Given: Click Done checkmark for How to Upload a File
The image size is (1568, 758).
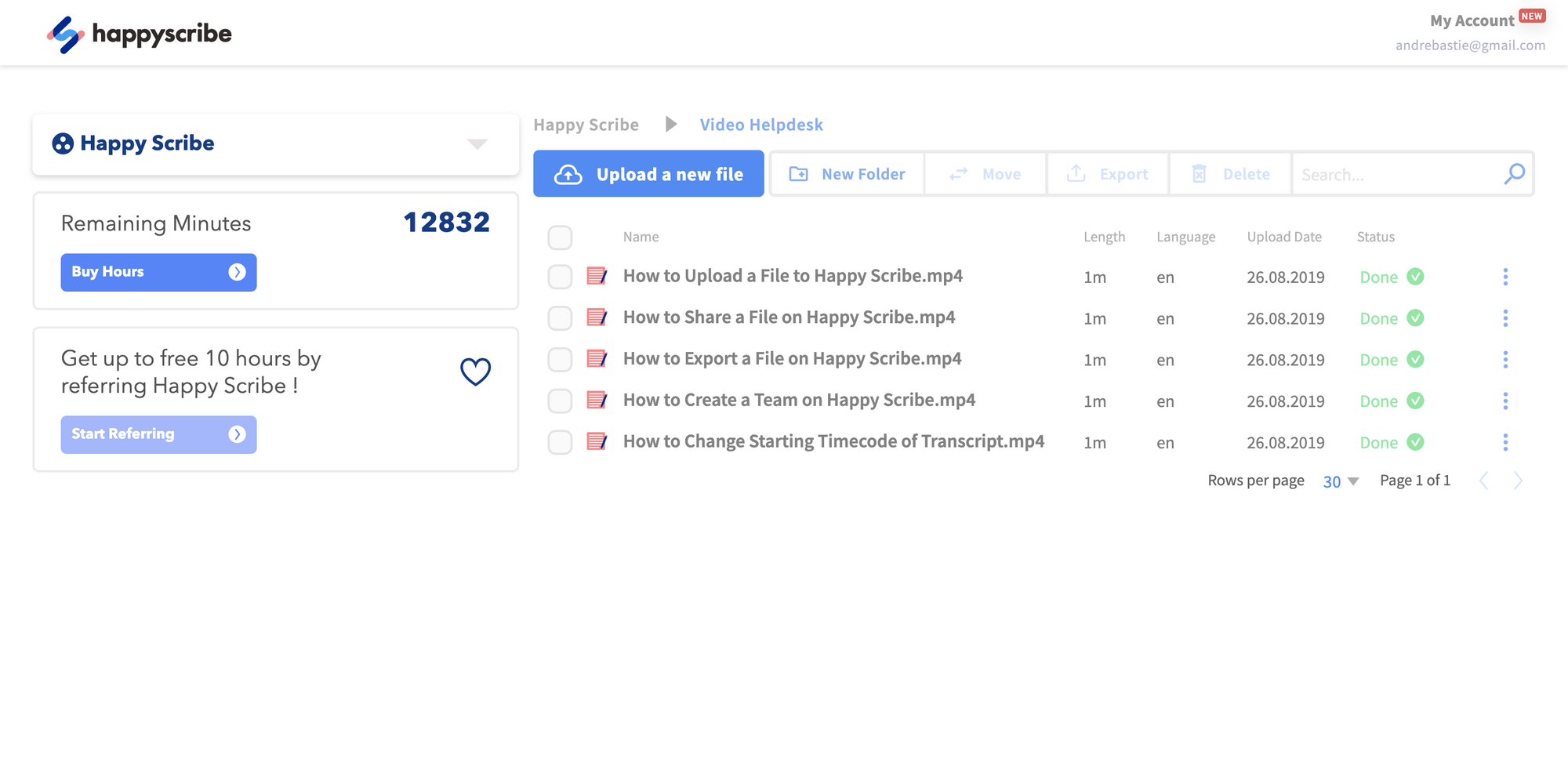Looking at the screenshot, I should click(1415, 277).
